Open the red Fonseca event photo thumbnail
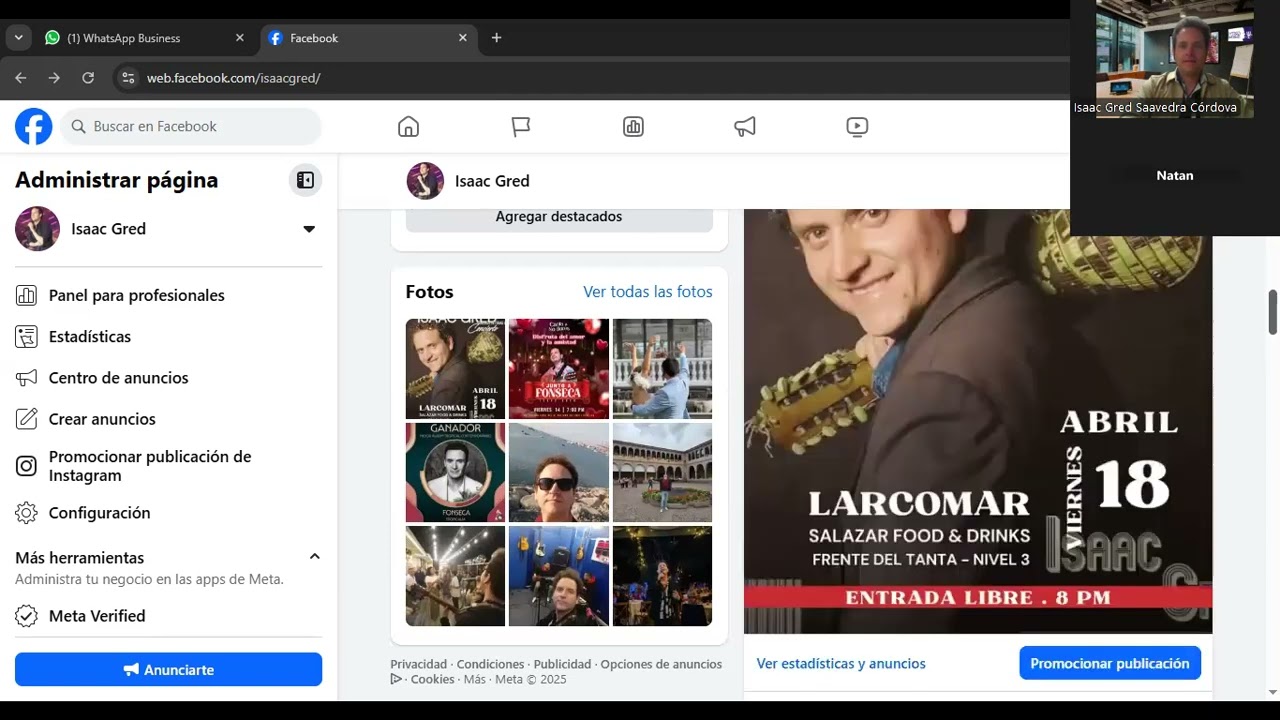The height and width of the screenshot is (720, 1280). (x=559, y=368)
